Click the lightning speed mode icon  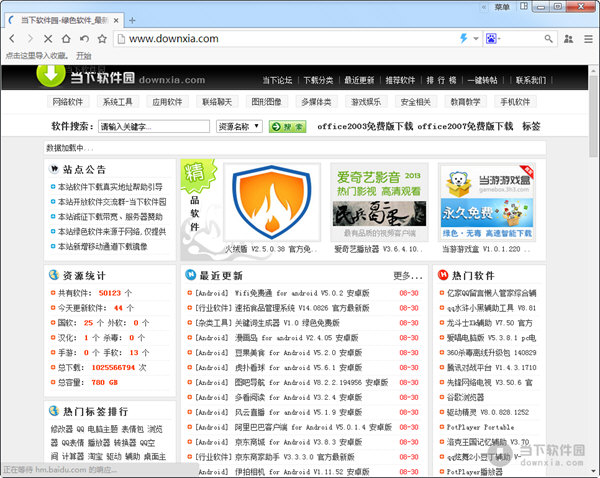click(x=463, y=38)
